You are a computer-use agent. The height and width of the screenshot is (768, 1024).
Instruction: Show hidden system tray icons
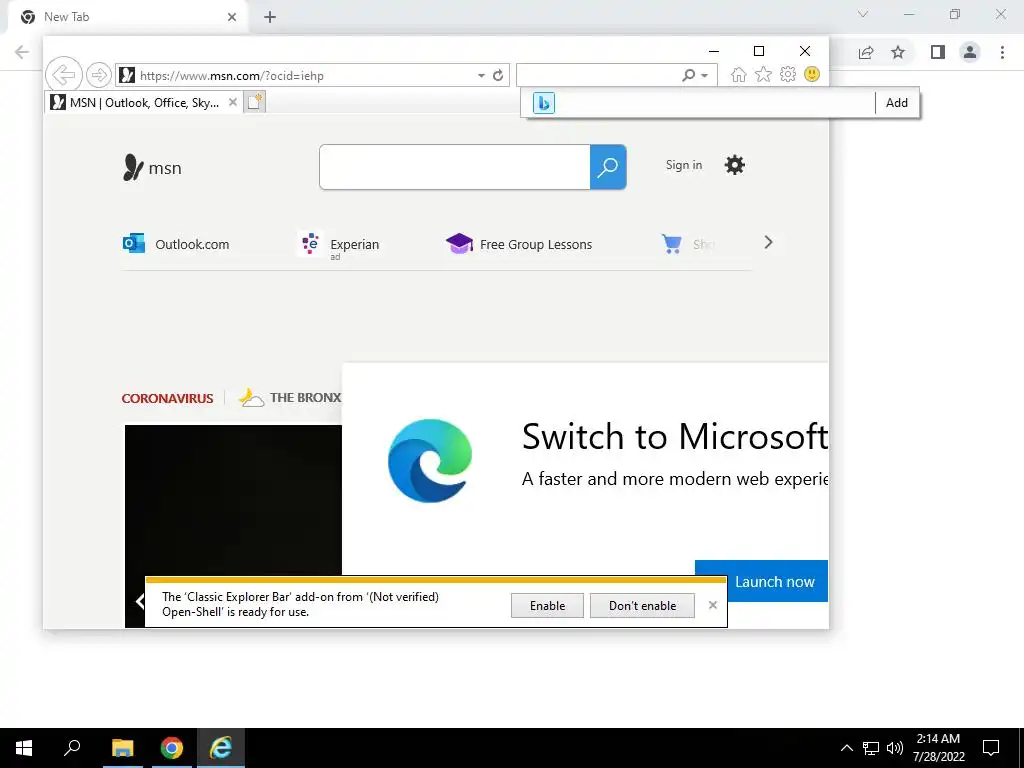tap(846, 748)
